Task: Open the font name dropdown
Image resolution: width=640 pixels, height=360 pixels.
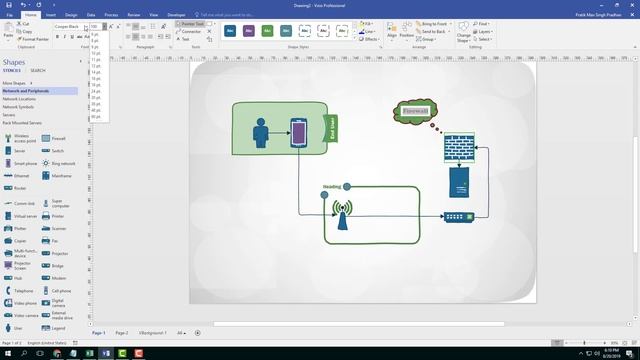Action: 86,27
